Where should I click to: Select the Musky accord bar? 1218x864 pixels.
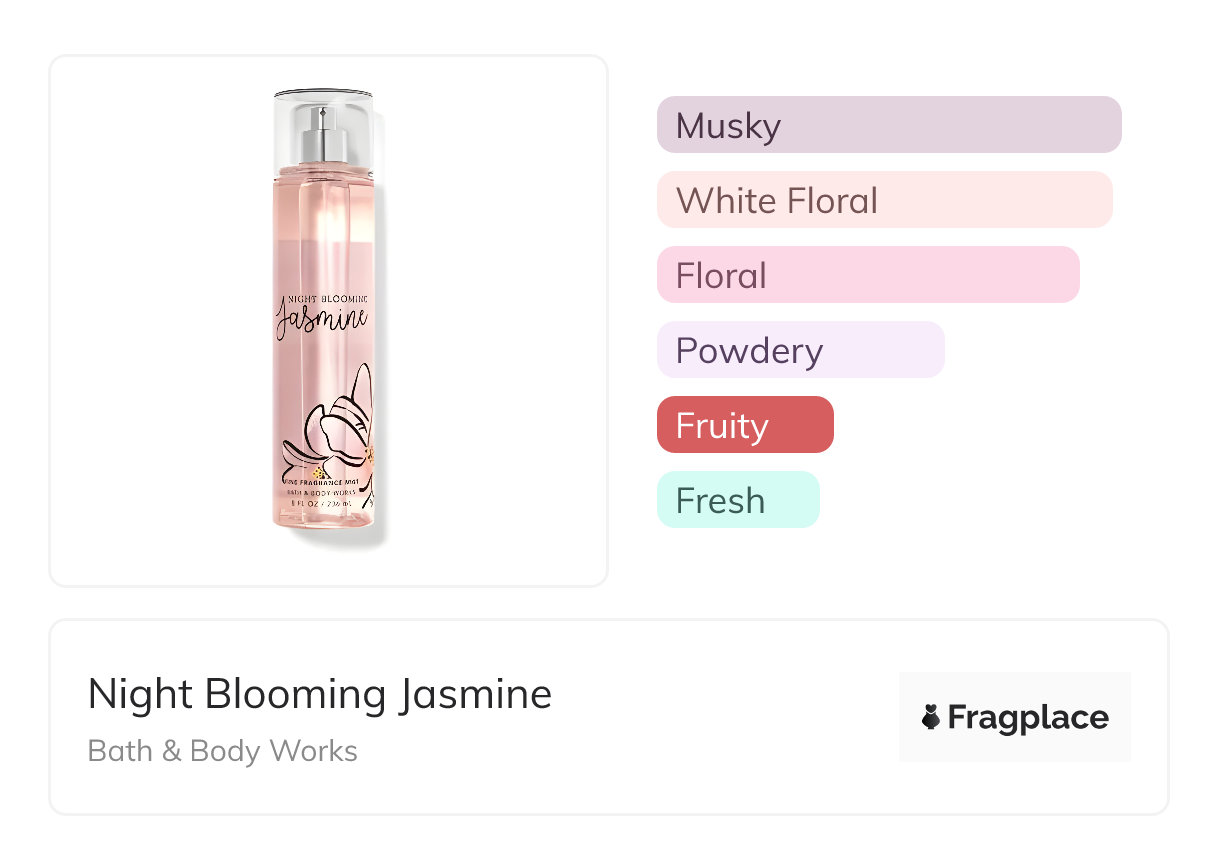tap(888, 125)
